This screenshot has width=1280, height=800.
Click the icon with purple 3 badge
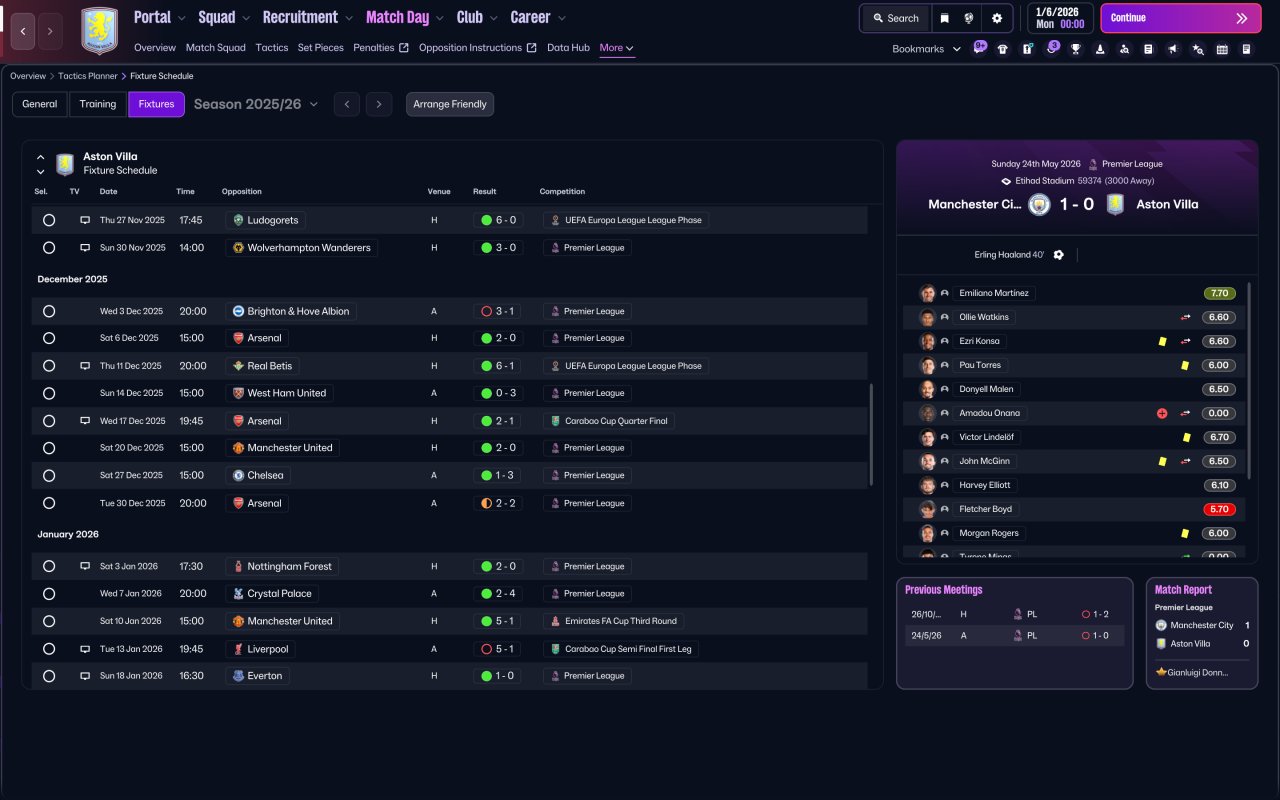pyautogui.click(x=1052, y=48)
